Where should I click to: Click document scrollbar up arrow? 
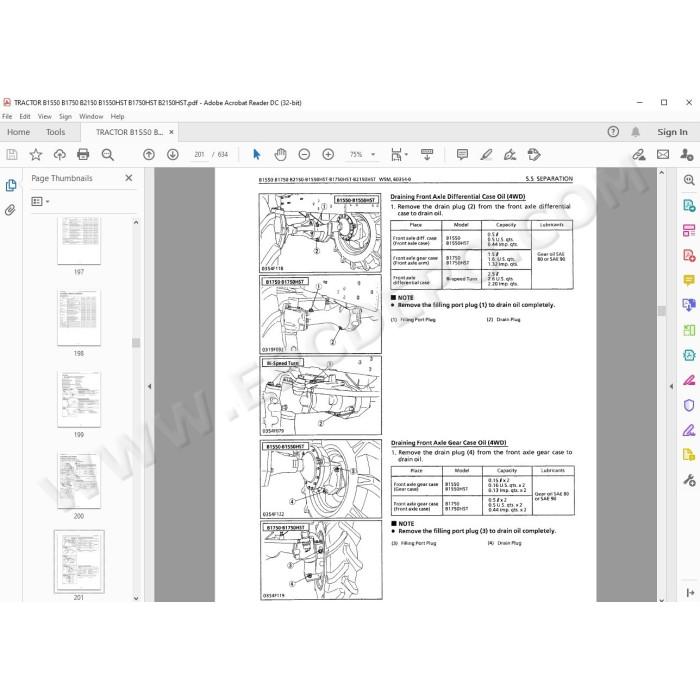click(662, 172)
